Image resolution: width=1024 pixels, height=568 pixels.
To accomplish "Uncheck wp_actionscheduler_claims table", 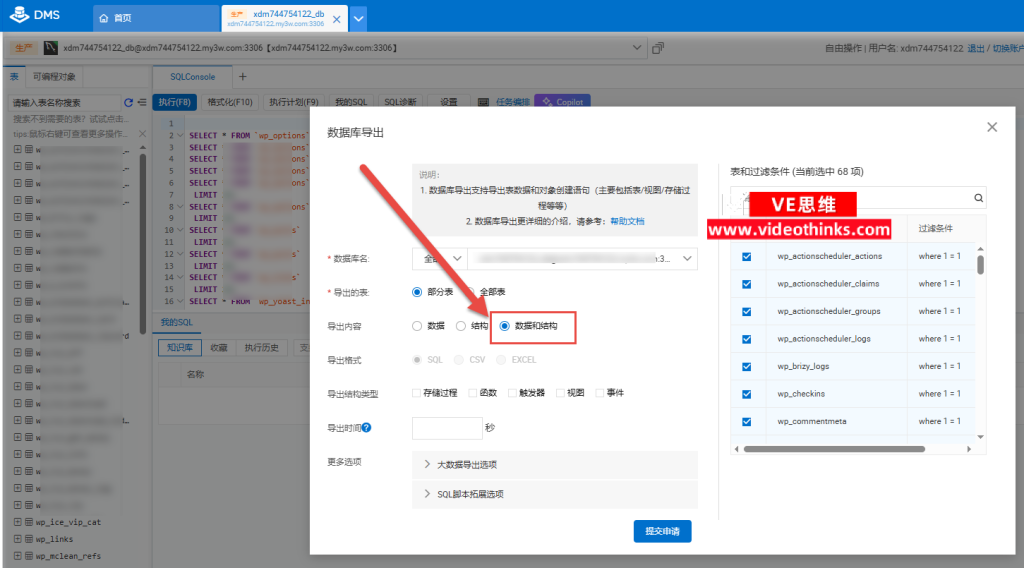I will (746, 284).
